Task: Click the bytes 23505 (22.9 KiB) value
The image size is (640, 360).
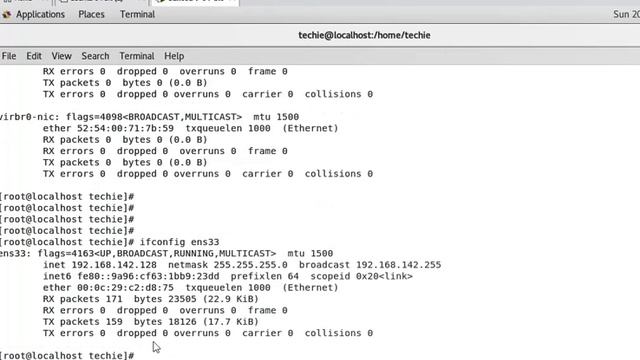Action: [196, 299]
